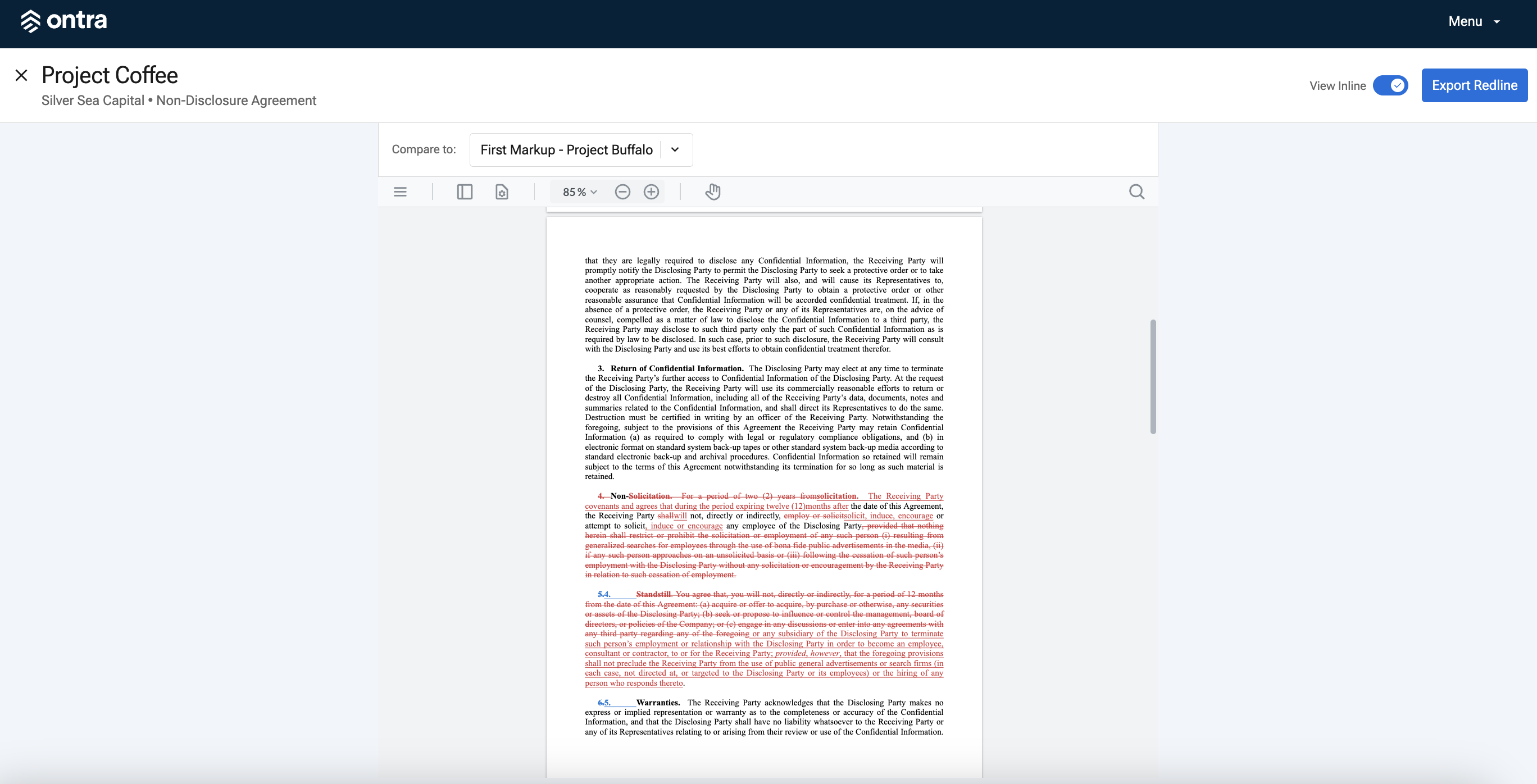Click Export Redline button

[x=1474, y=85]
